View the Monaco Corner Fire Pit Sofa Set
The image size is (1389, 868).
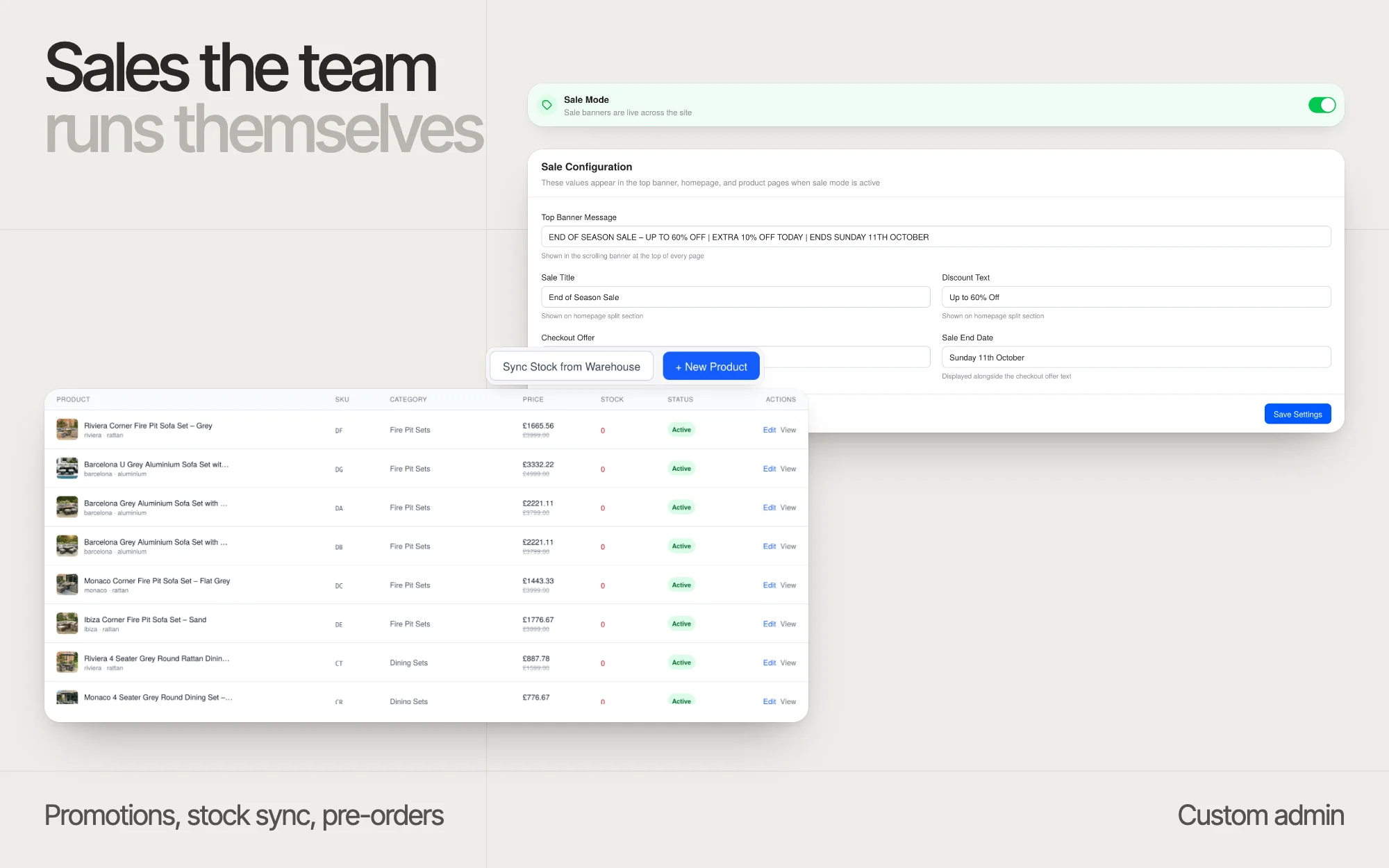pyautogui.click(x=788, y=585)
